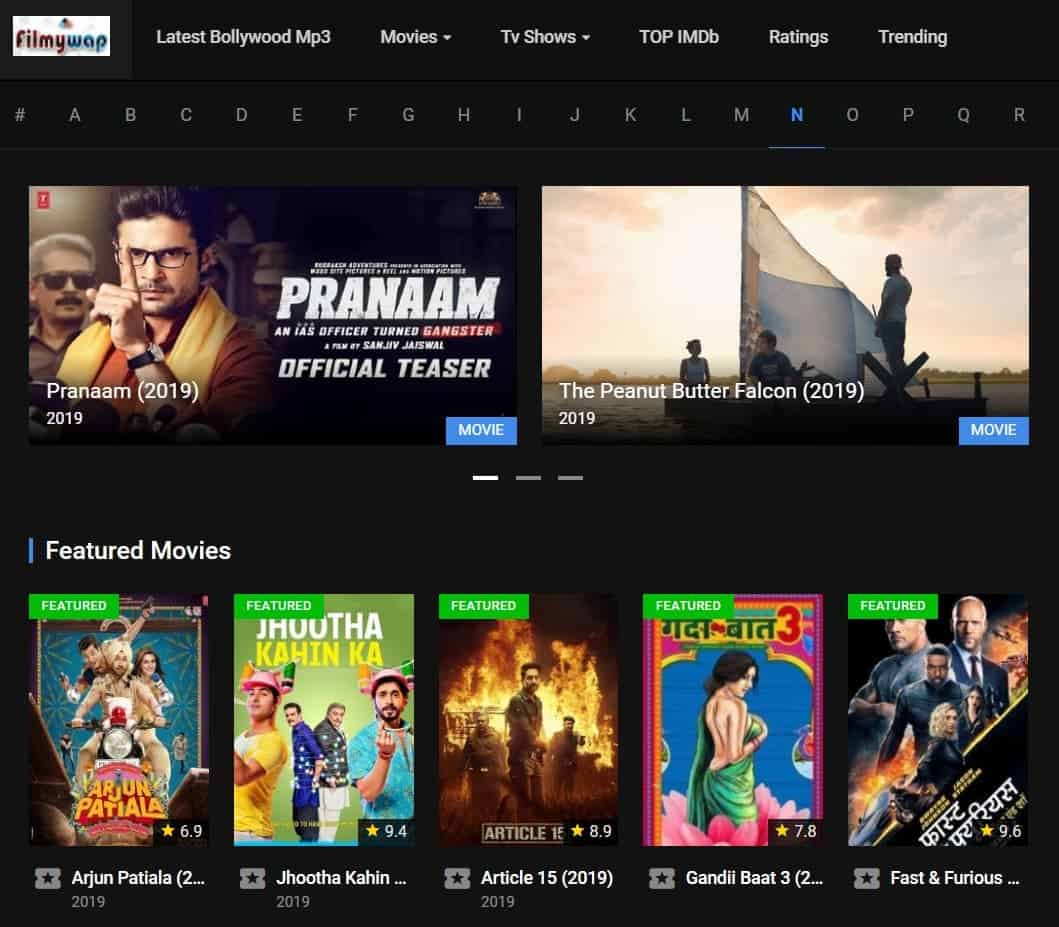Filter titles by letter R

coord(1019,115)
